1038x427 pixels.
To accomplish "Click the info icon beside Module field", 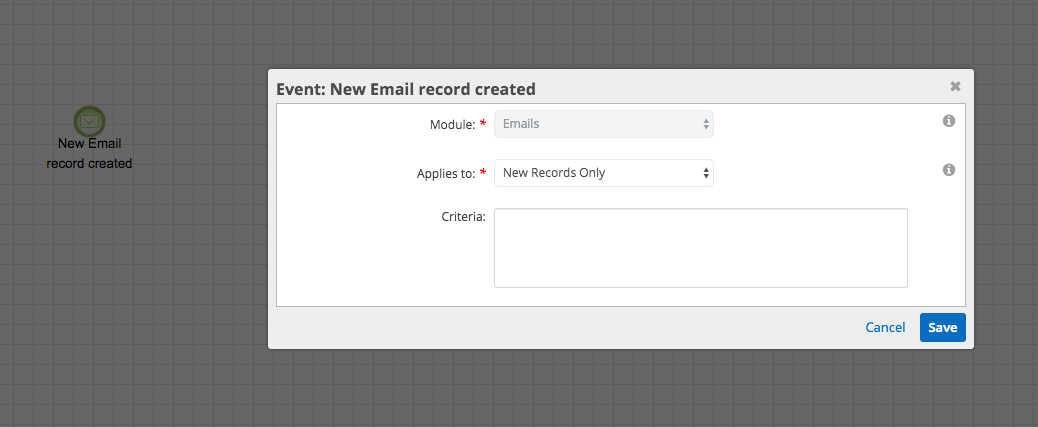I will pyautogui.click(x=949, y=121).
